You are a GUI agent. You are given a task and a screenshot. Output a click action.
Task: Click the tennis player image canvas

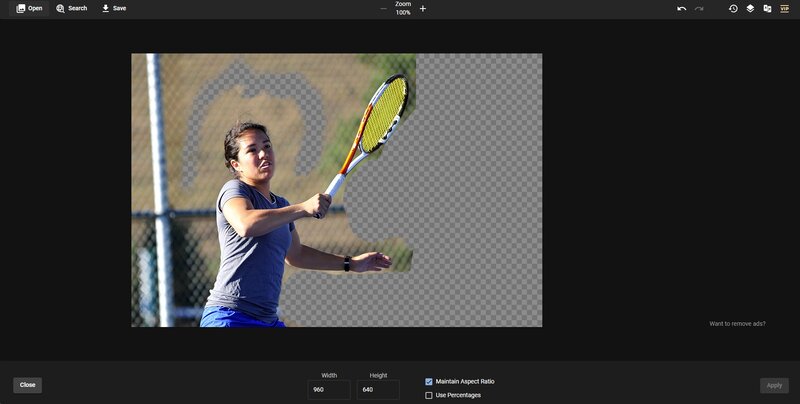tap(337, 190)
